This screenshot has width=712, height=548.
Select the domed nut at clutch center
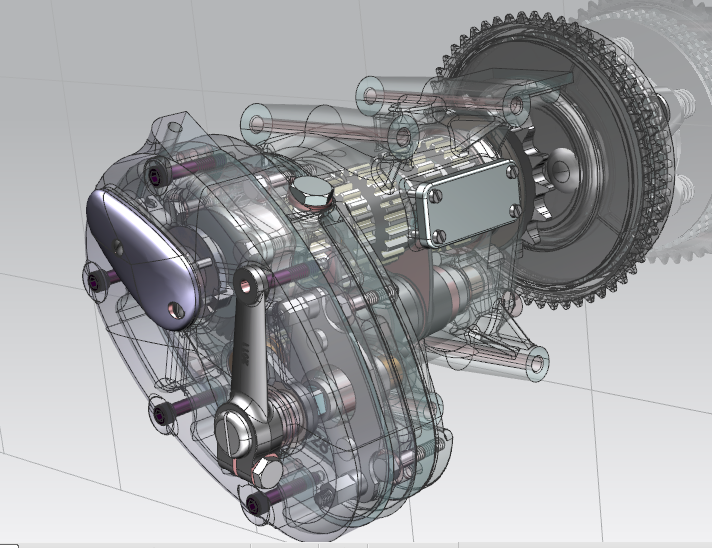tap(562, 169)
